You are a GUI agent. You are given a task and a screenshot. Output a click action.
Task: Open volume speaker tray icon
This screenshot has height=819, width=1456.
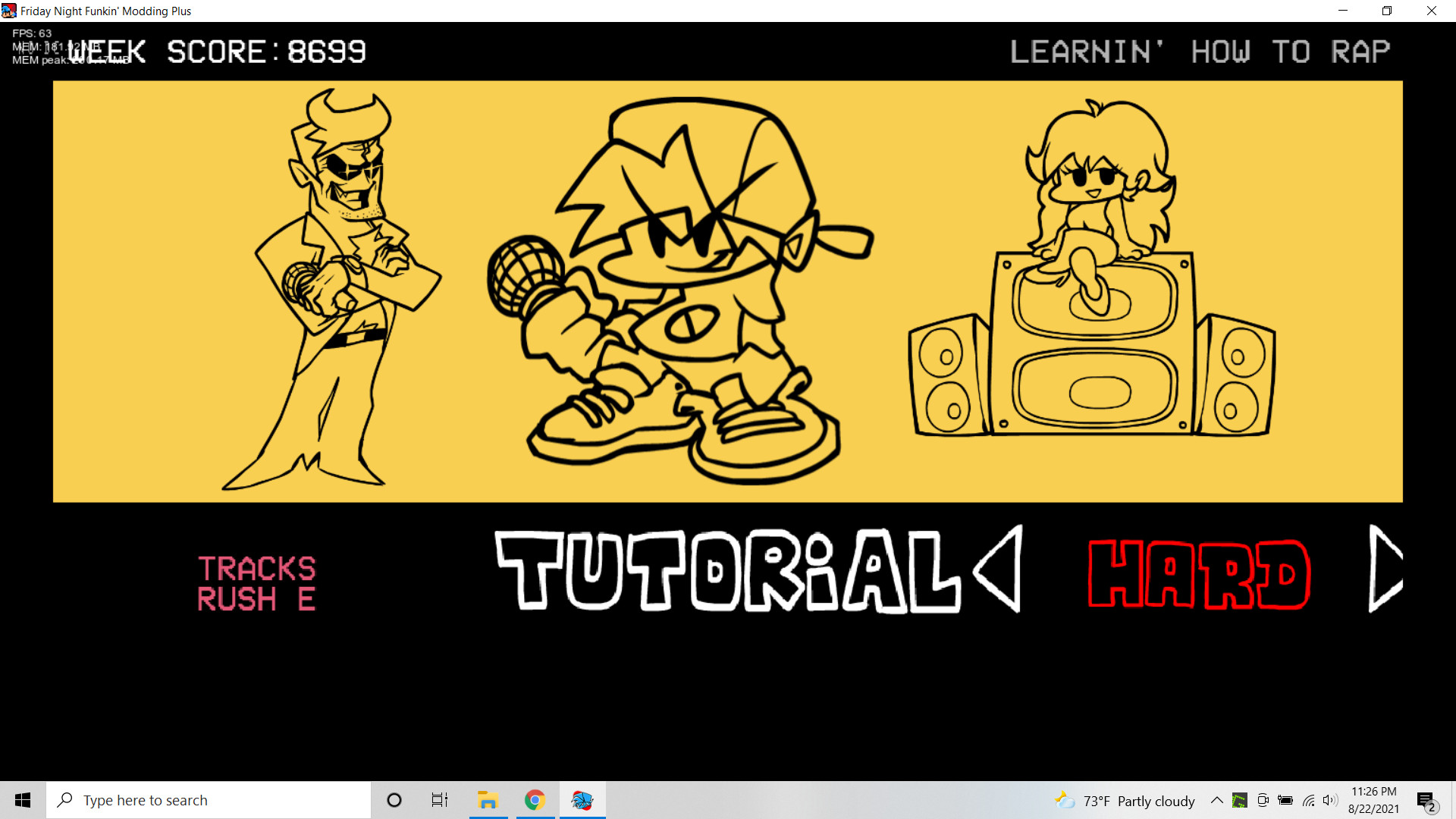[1330, 800]
